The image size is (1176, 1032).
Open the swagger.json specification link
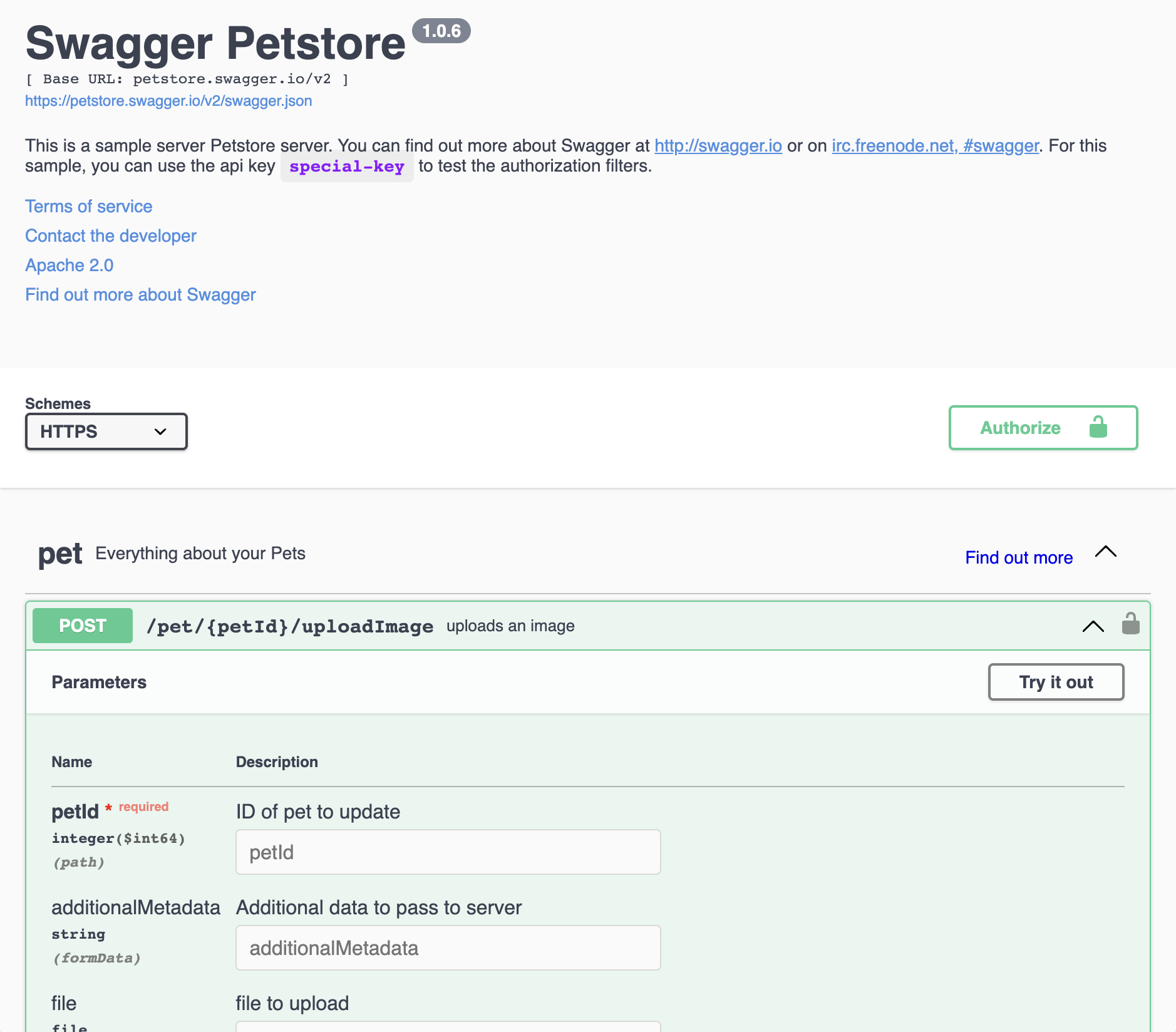click(168, 101)
